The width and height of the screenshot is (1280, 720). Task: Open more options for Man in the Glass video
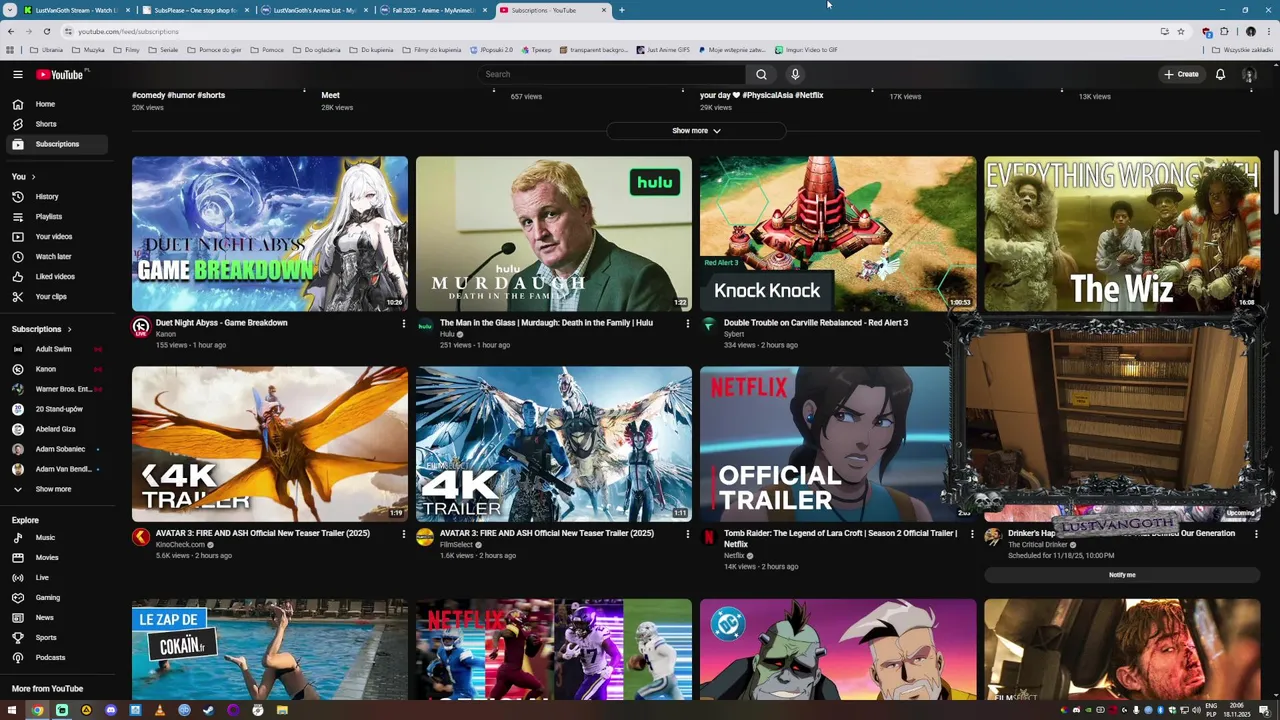(688, 323)
